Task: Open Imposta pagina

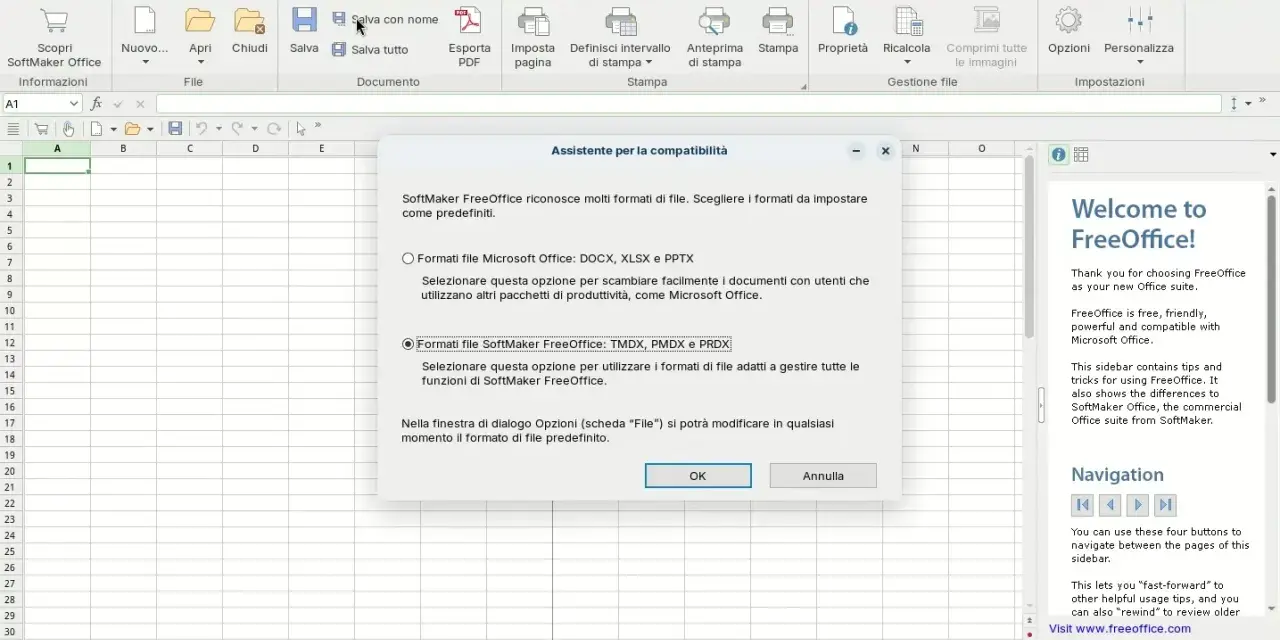Action: click(x=533, y=38)
